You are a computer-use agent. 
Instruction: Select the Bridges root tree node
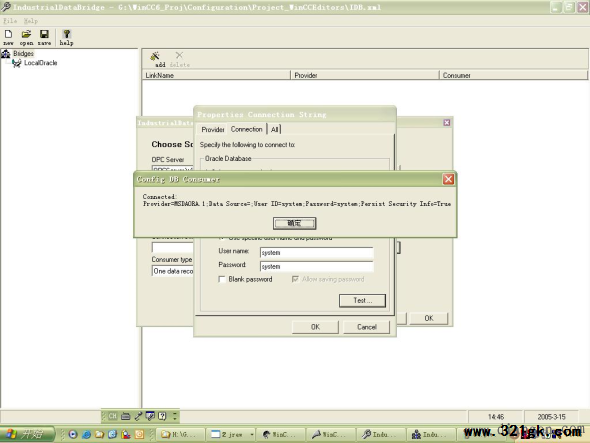tap(23, 53)
